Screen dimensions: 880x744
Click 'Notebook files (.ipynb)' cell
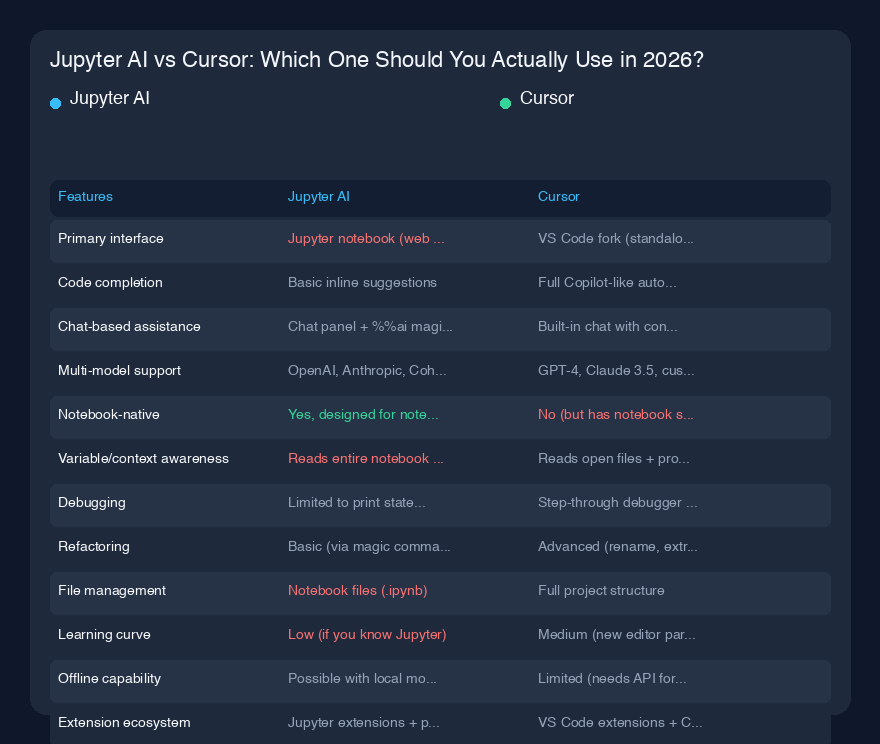point(358,591)
